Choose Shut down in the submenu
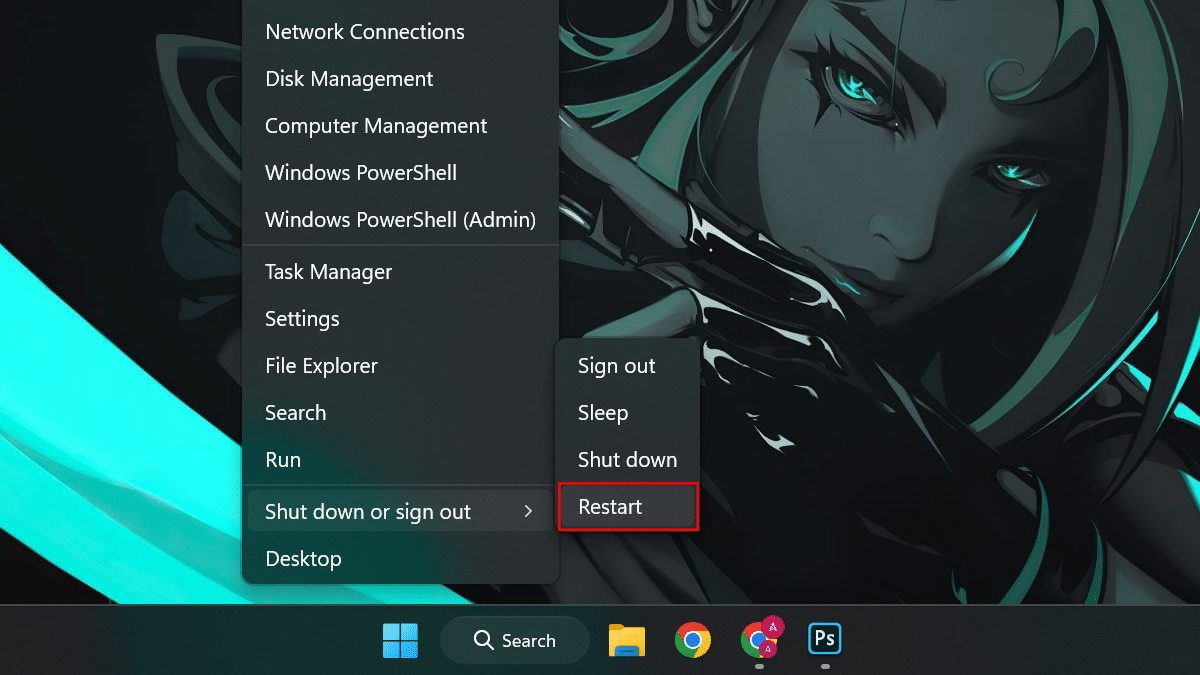Screen dimensions: 1200x675 [x=627, y=460]
